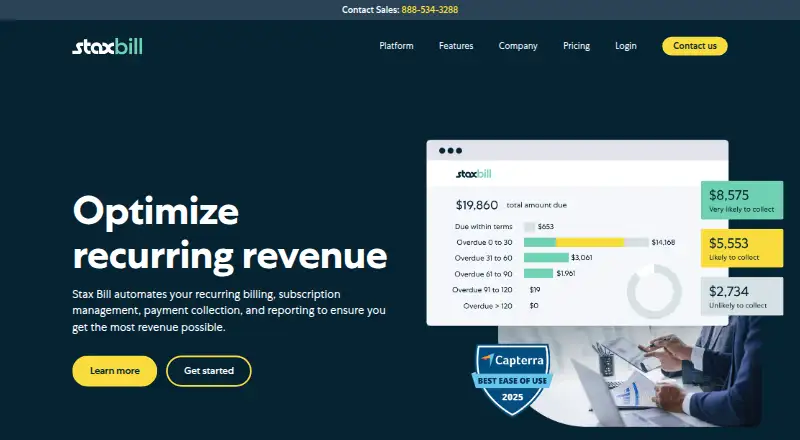Image resolution: width=800 pixels, height=440 pixels.
Task: Click the office meeting photo thumbnail
Action: click(x=630, y=376)
